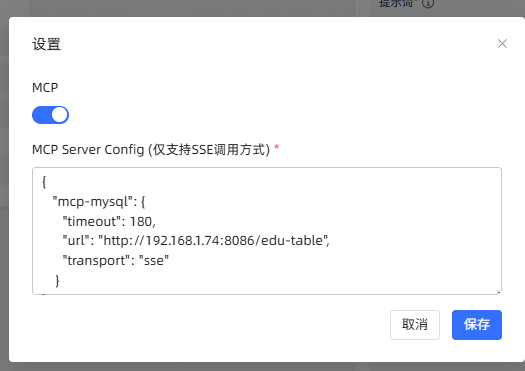525x371 pixels.
Task: Click the 180 timeout number value
Action: [141, 221]
